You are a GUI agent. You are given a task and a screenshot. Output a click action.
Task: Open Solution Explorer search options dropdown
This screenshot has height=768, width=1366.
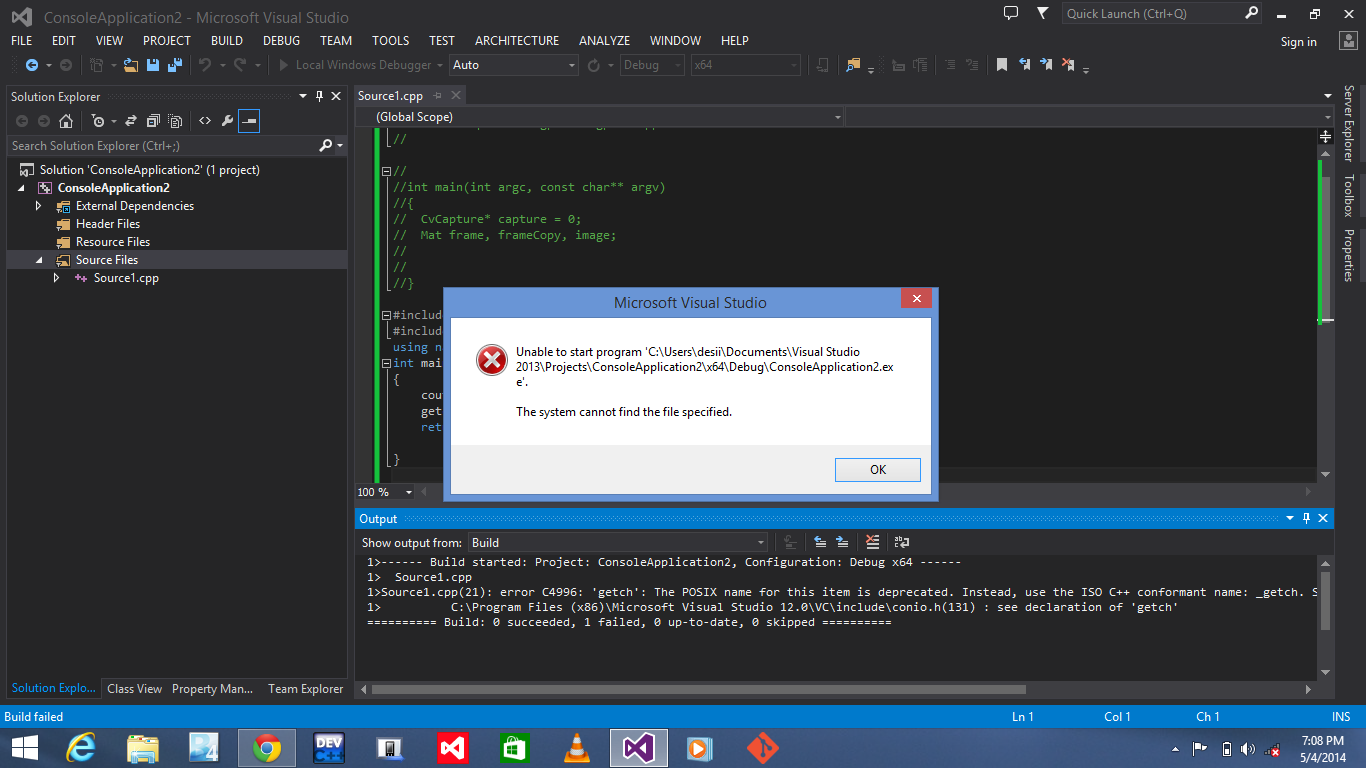tap(341, 146)
